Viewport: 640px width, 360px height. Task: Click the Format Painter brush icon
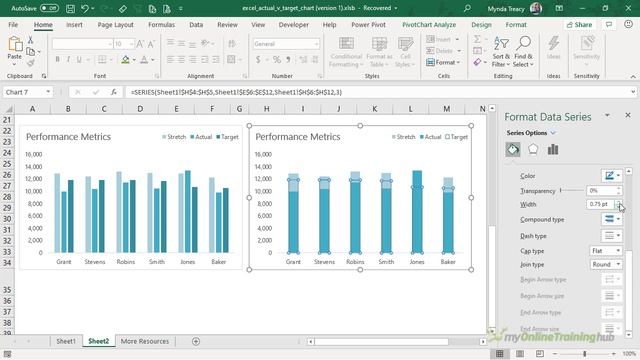click(30, 63)
